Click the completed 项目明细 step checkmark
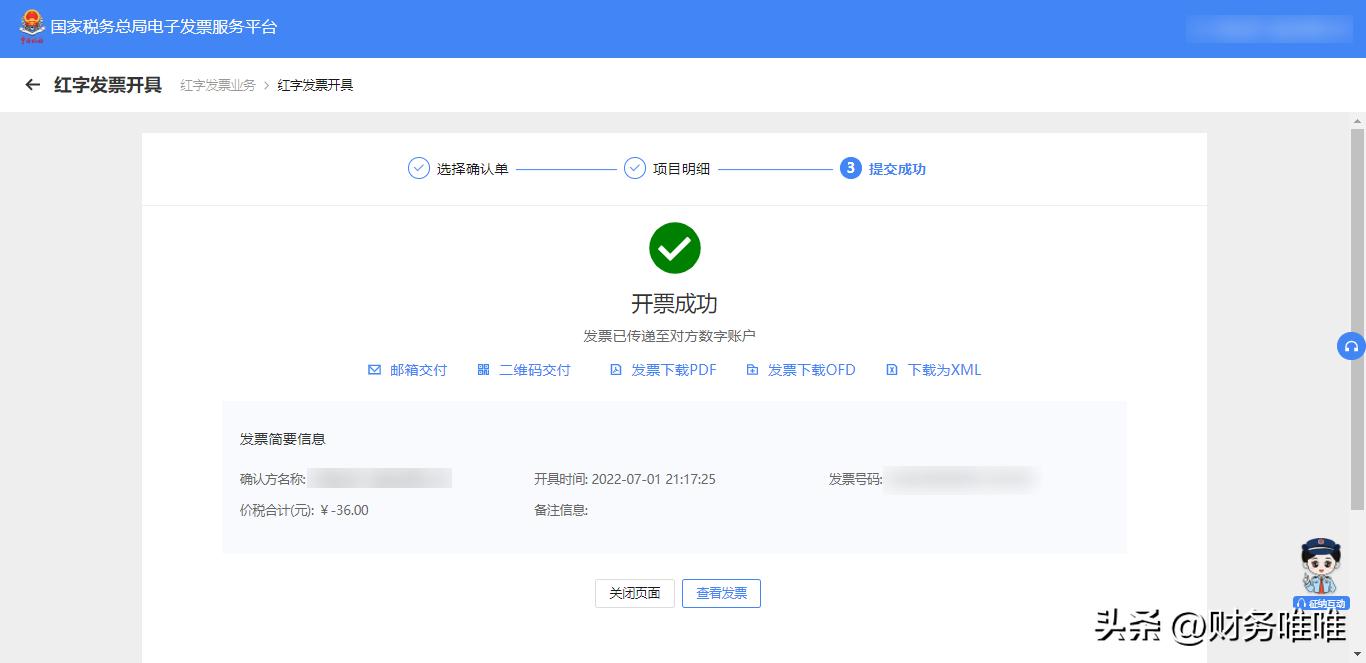 [x=634, y=168]
